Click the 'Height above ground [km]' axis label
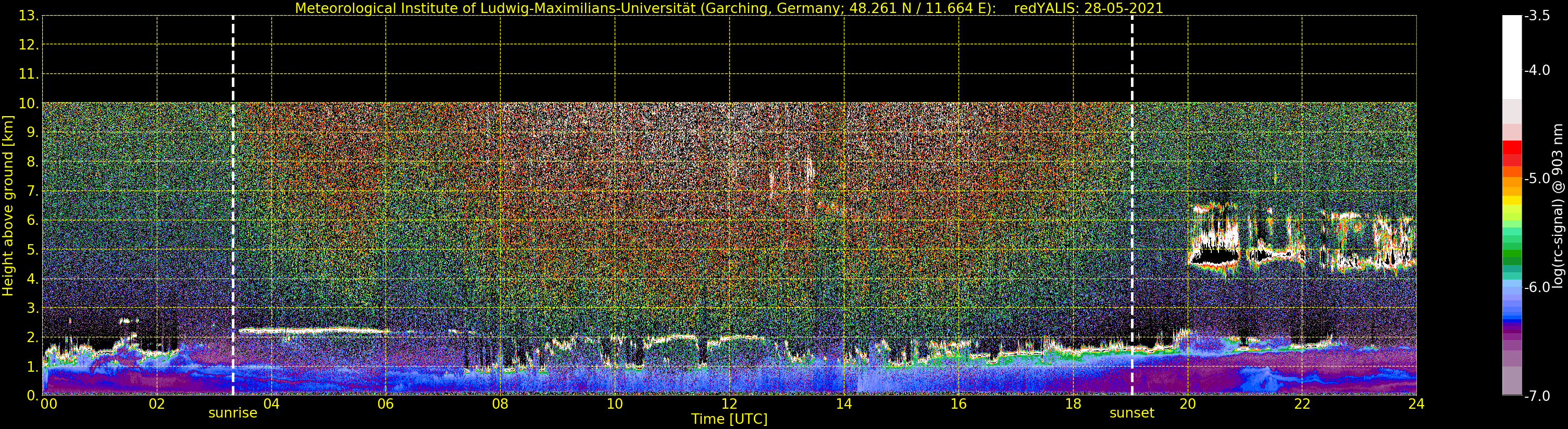This screenshot has width=1568, height=429. tap(8, 206)
